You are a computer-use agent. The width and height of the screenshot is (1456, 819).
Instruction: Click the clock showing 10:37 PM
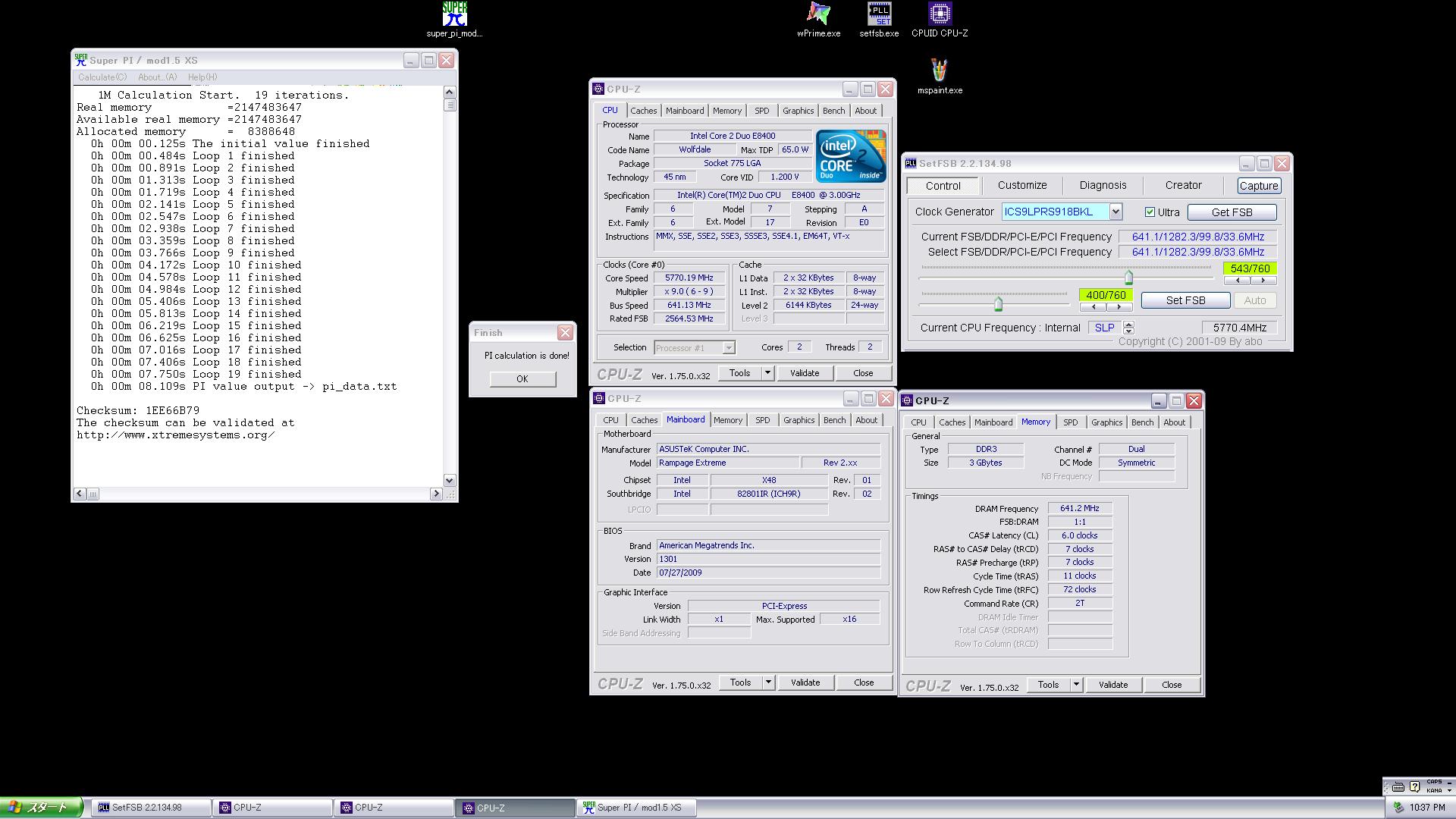1427,808
